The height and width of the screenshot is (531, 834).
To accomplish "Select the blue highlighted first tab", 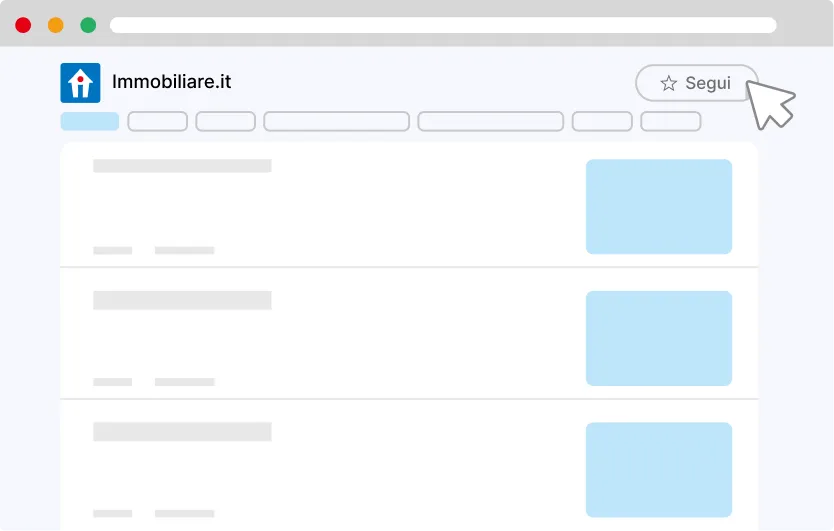I will click(x=90, y=121).
